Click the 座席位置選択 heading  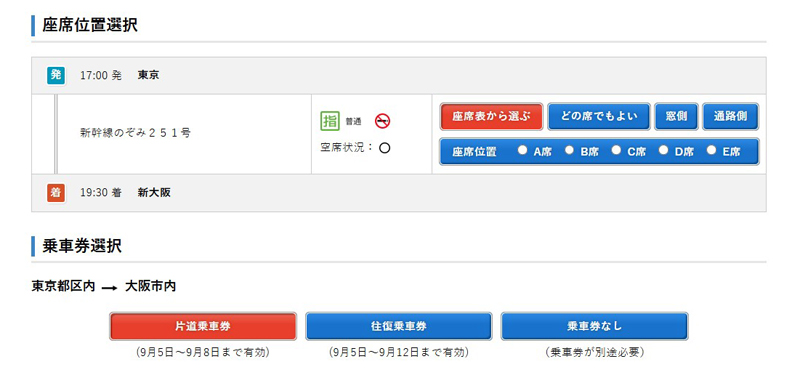[x=90, y=26]
